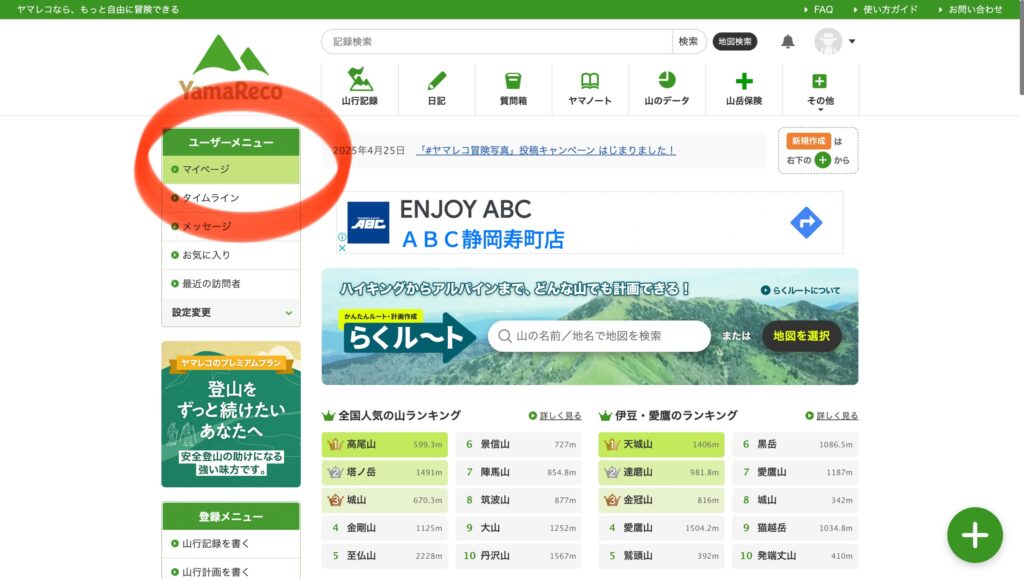Select お気に入り in the user menu
Screen dimensions: 1024x579
(x=206, y=255)
